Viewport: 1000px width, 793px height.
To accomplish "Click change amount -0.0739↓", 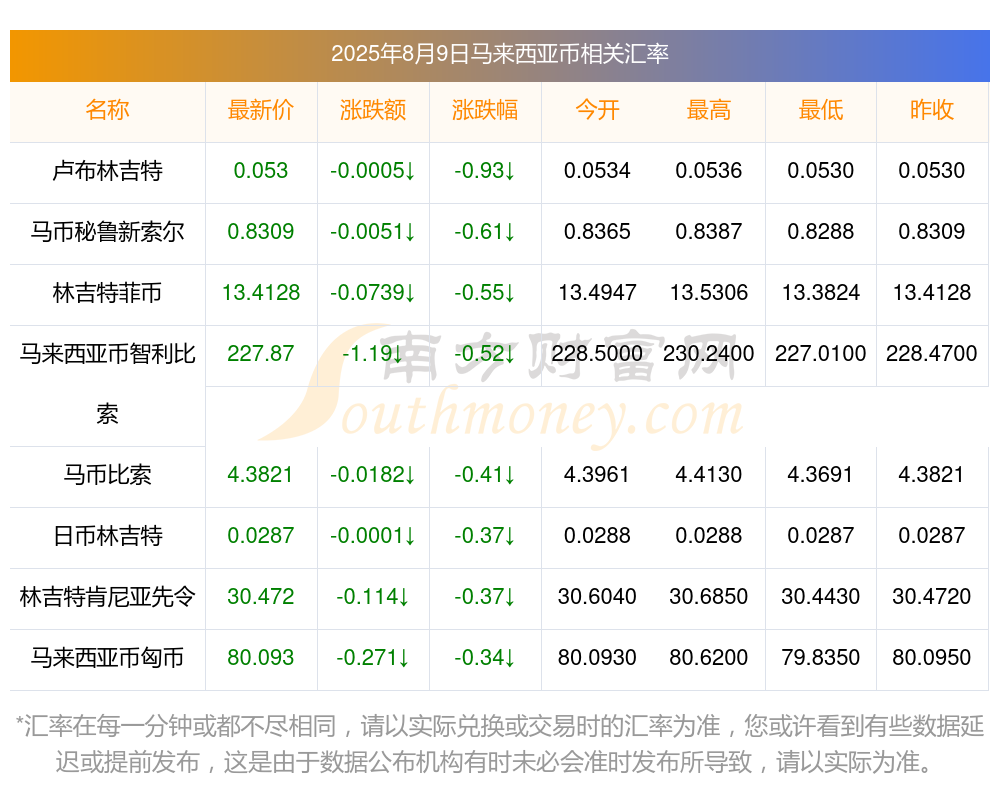I will (x=372, y=292).
